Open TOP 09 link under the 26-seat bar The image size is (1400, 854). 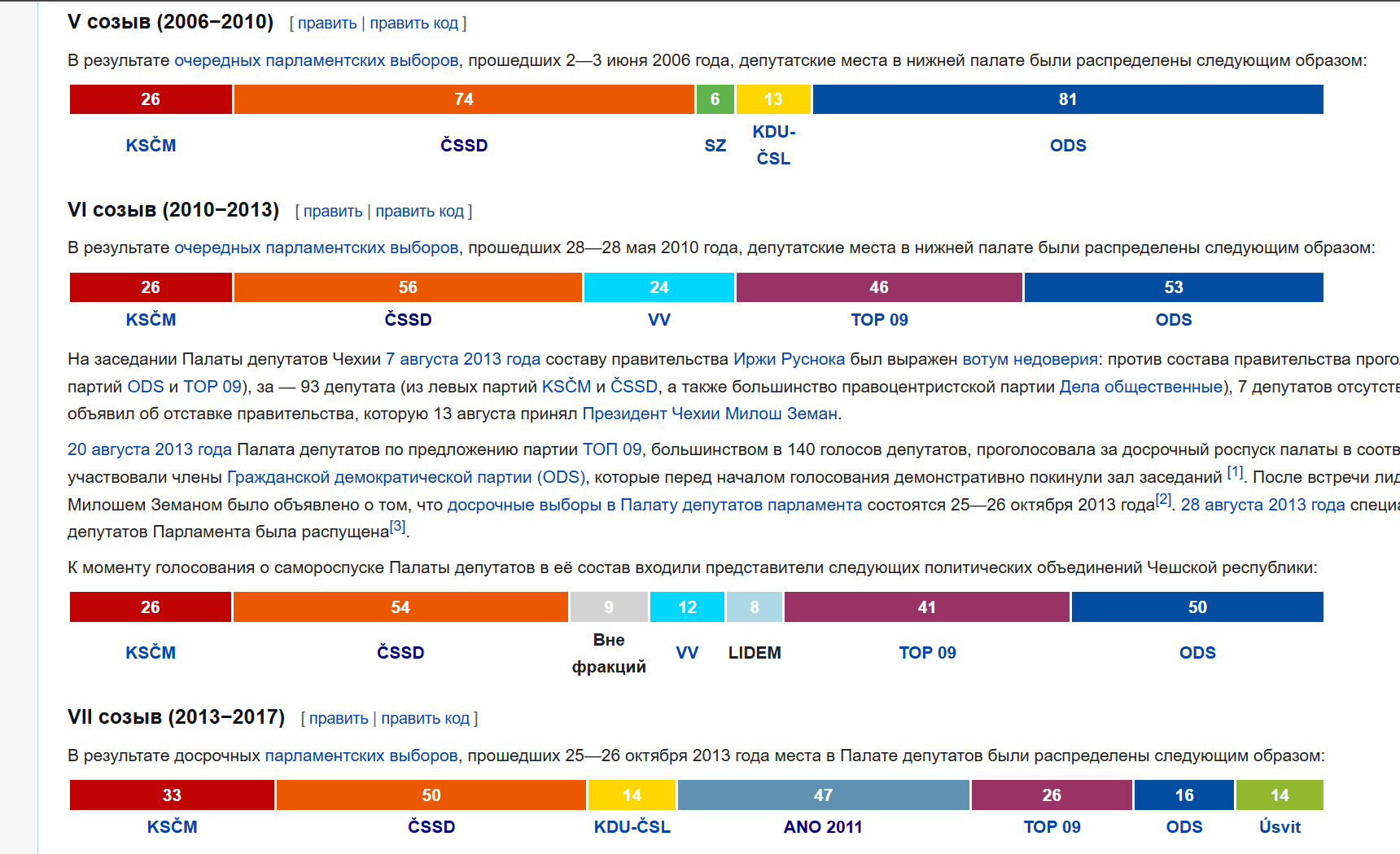1052,827
